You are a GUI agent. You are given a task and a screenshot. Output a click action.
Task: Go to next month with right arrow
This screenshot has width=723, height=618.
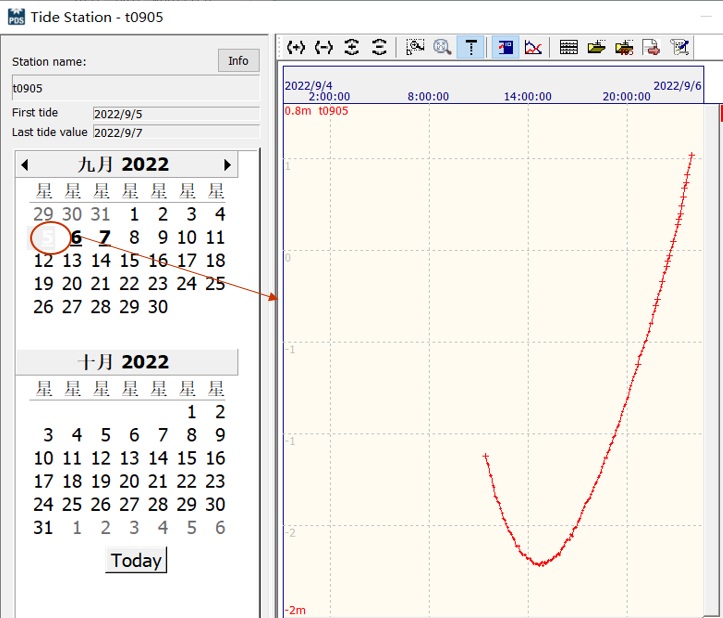(x=227, y=165)
